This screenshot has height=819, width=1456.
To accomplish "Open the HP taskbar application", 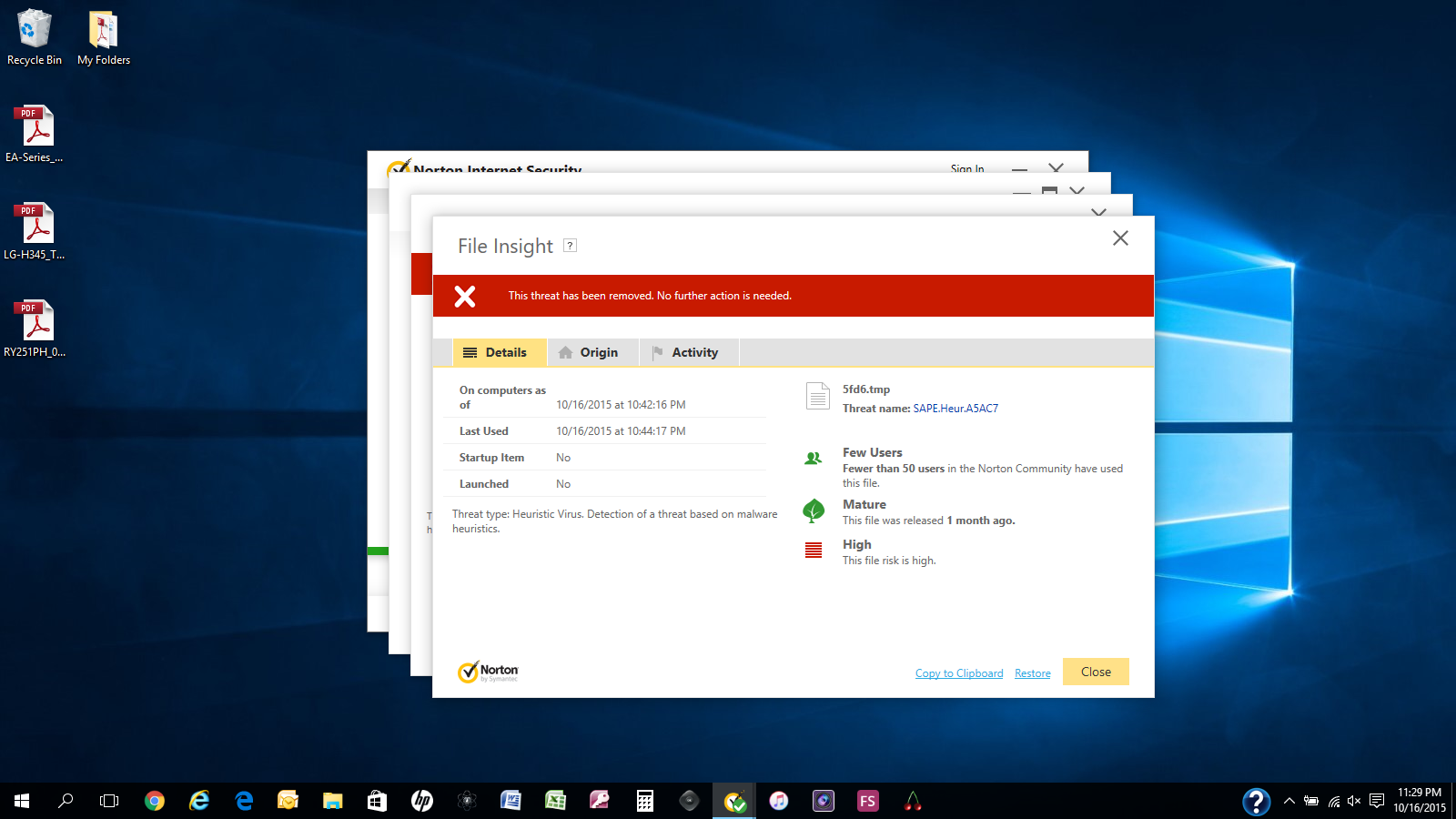I will (x=422, y=801).
